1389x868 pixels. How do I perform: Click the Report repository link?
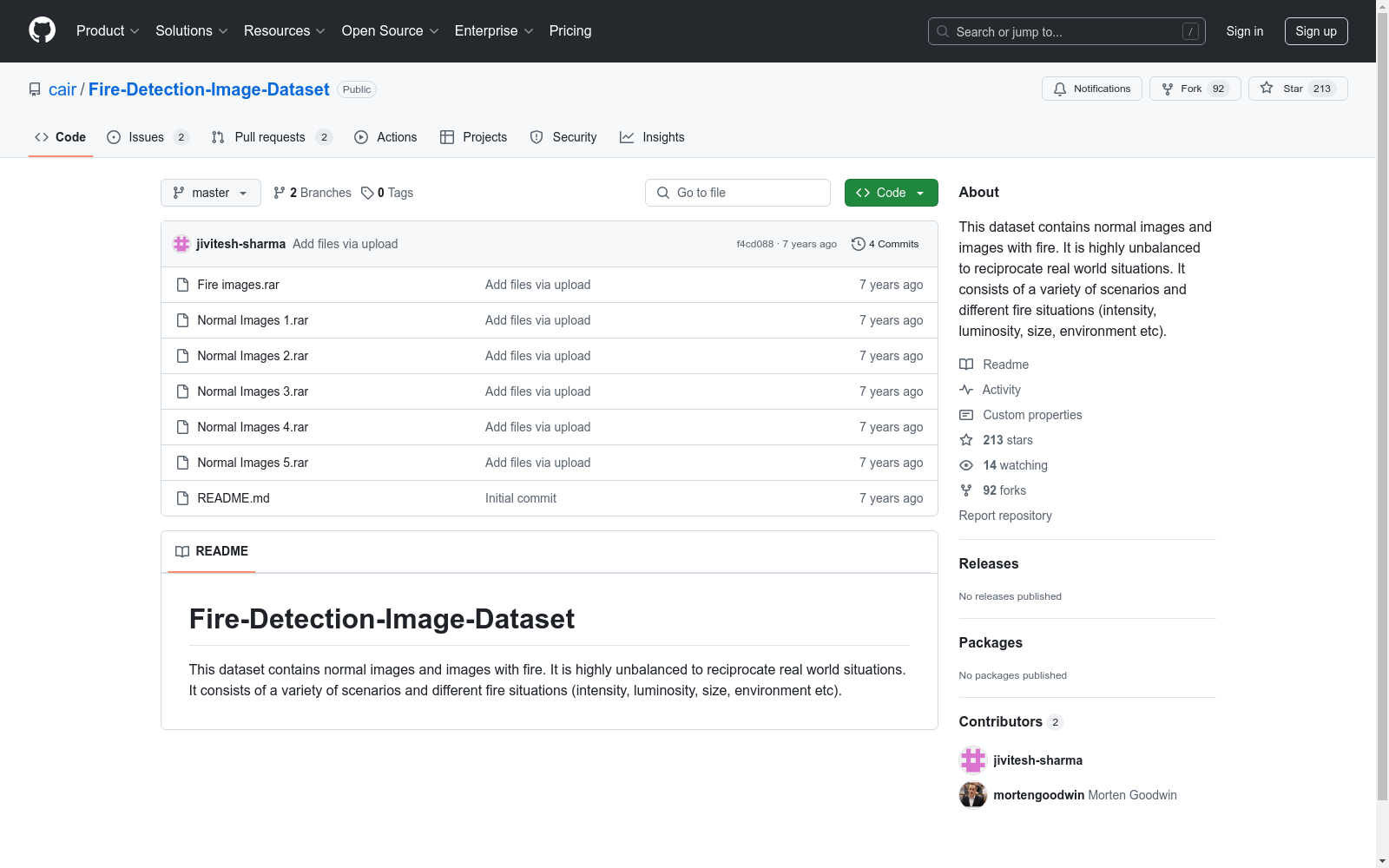click(1005, 516)
